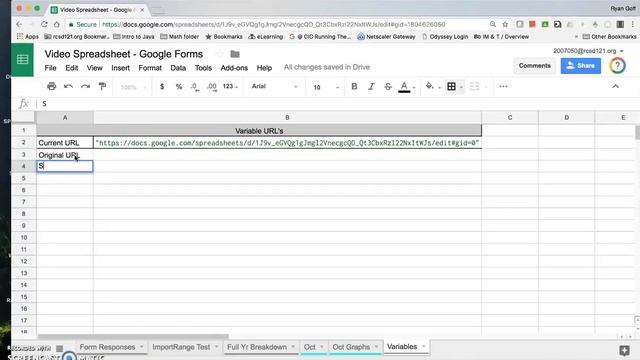The image size is (640, 360).
Task: Toggle italic formatting
Action: click(x=371, y=87)
